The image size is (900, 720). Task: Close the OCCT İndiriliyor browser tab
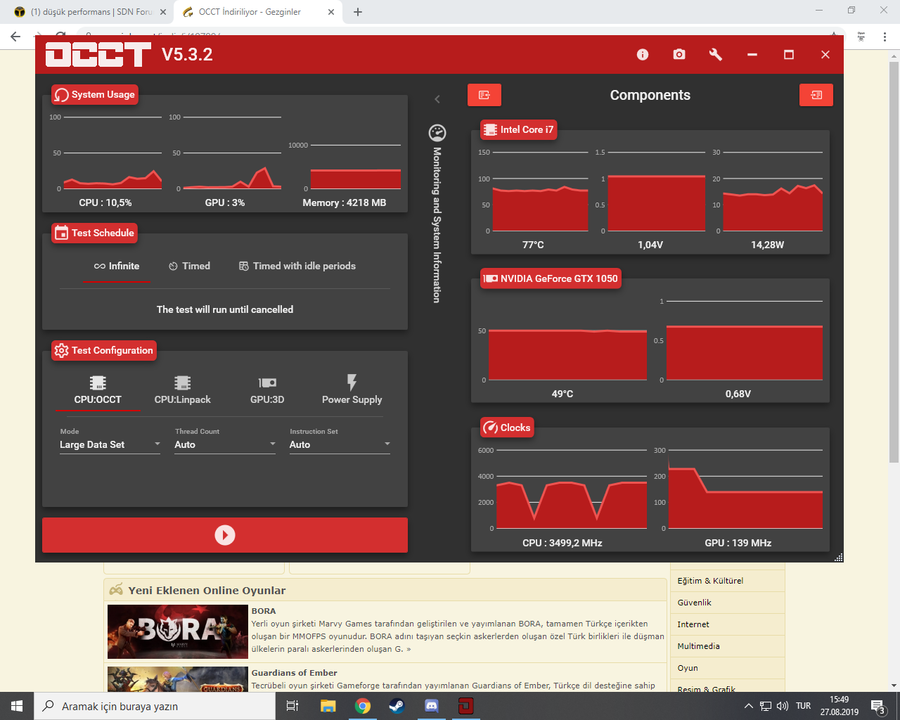(331, 11)
